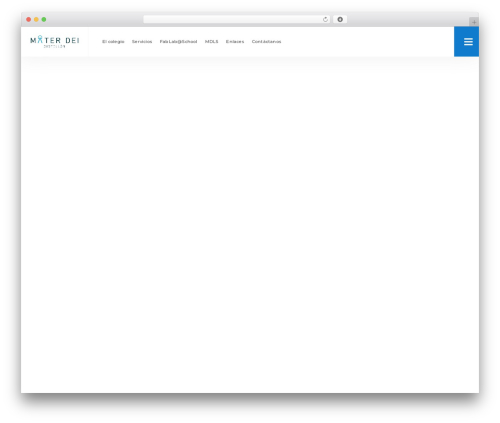Go to the Contáctanos page
This screenshot has height=423, width=500.
266,42
